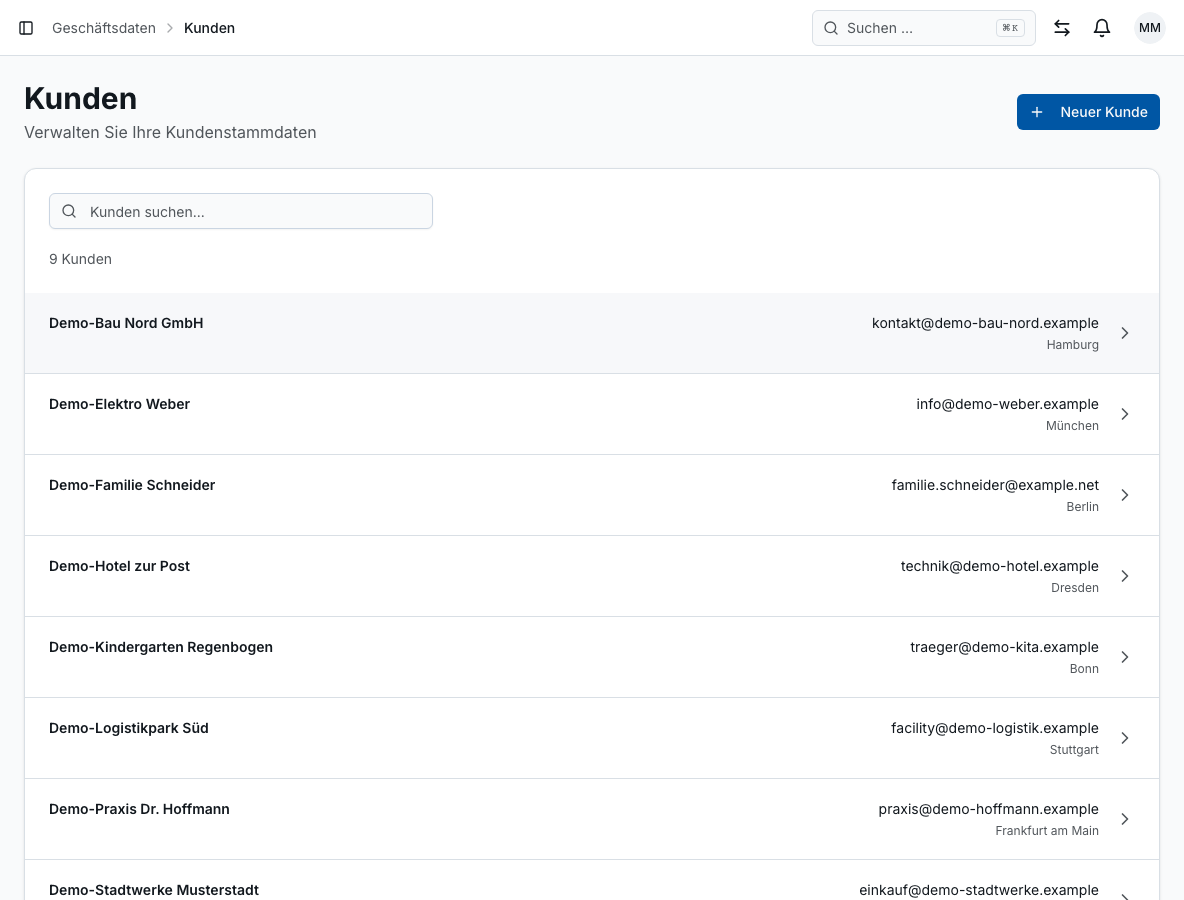Click the magnifier icon in global search
Screen dimensions: 1184x900
(x=831, y=28)
